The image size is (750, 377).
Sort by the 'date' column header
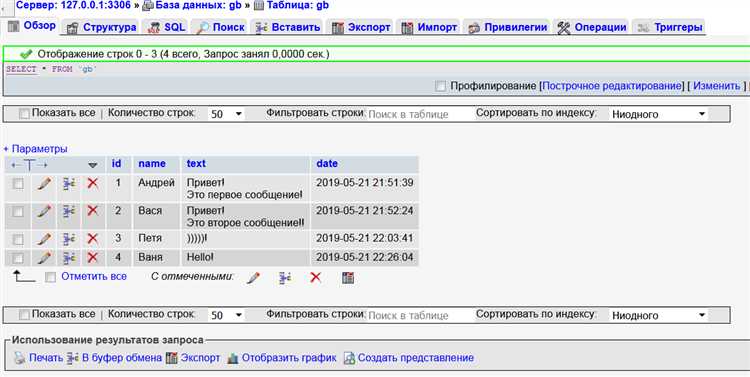pyautogui.click(x=327, y=164)
